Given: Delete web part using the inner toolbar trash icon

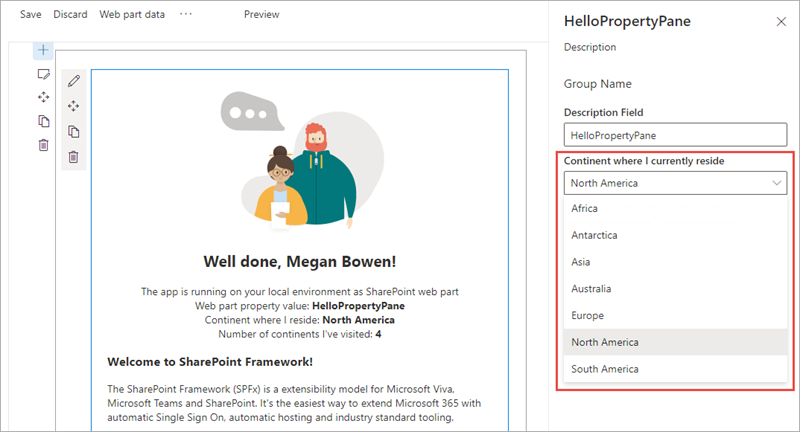Looking at the screenshot, I should point(73,157).
